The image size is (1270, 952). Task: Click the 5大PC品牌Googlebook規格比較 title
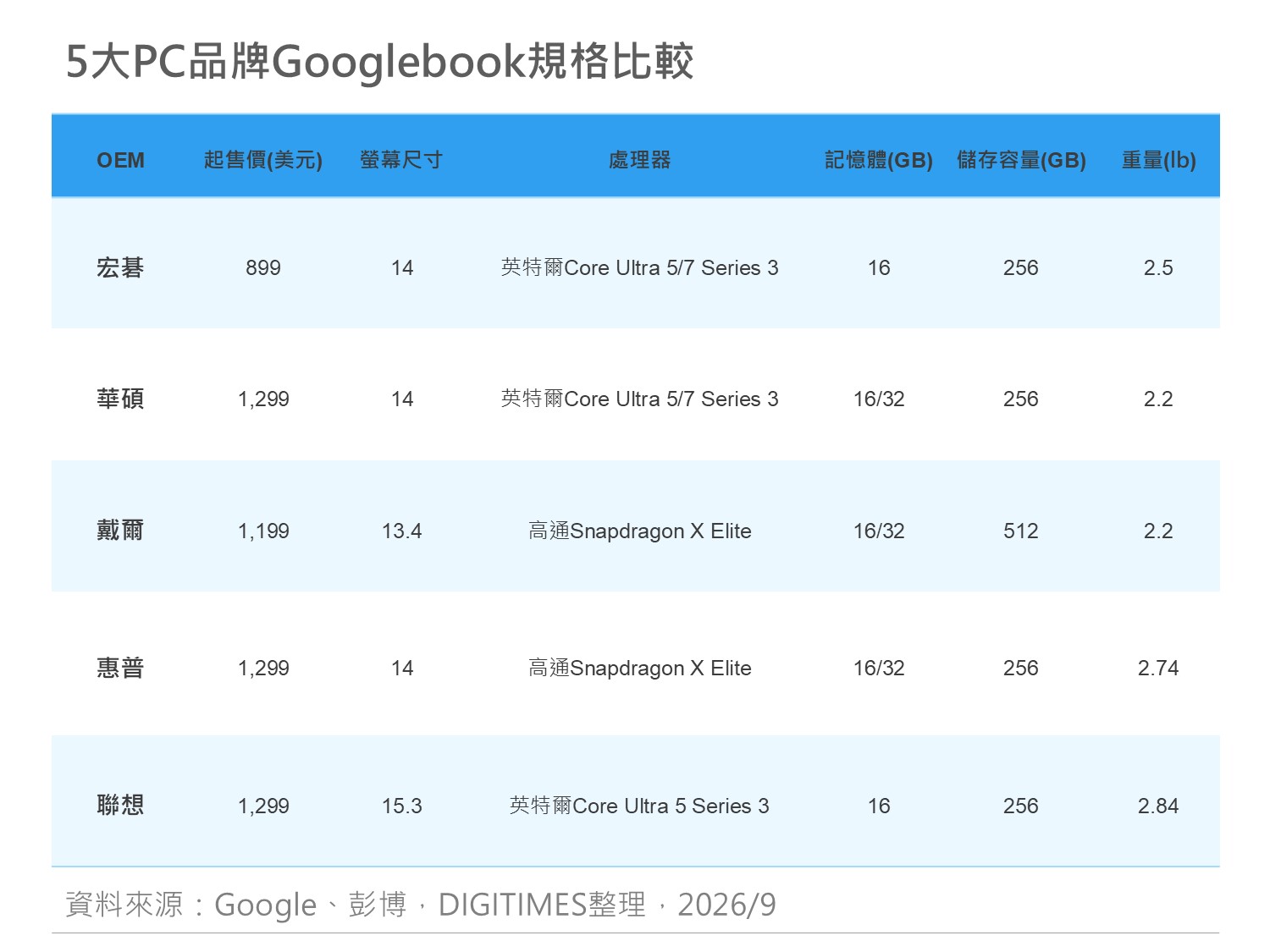pos(380,61)
